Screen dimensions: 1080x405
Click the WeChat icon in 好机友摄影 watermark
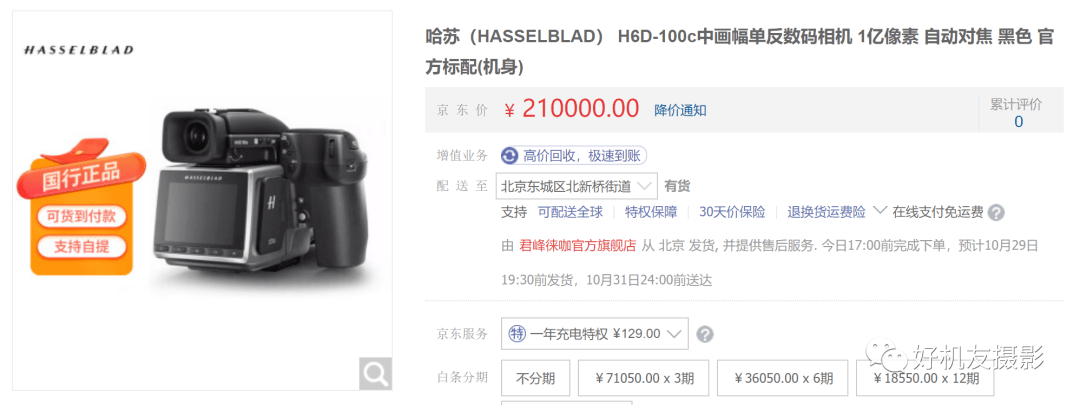click(886, 358)
